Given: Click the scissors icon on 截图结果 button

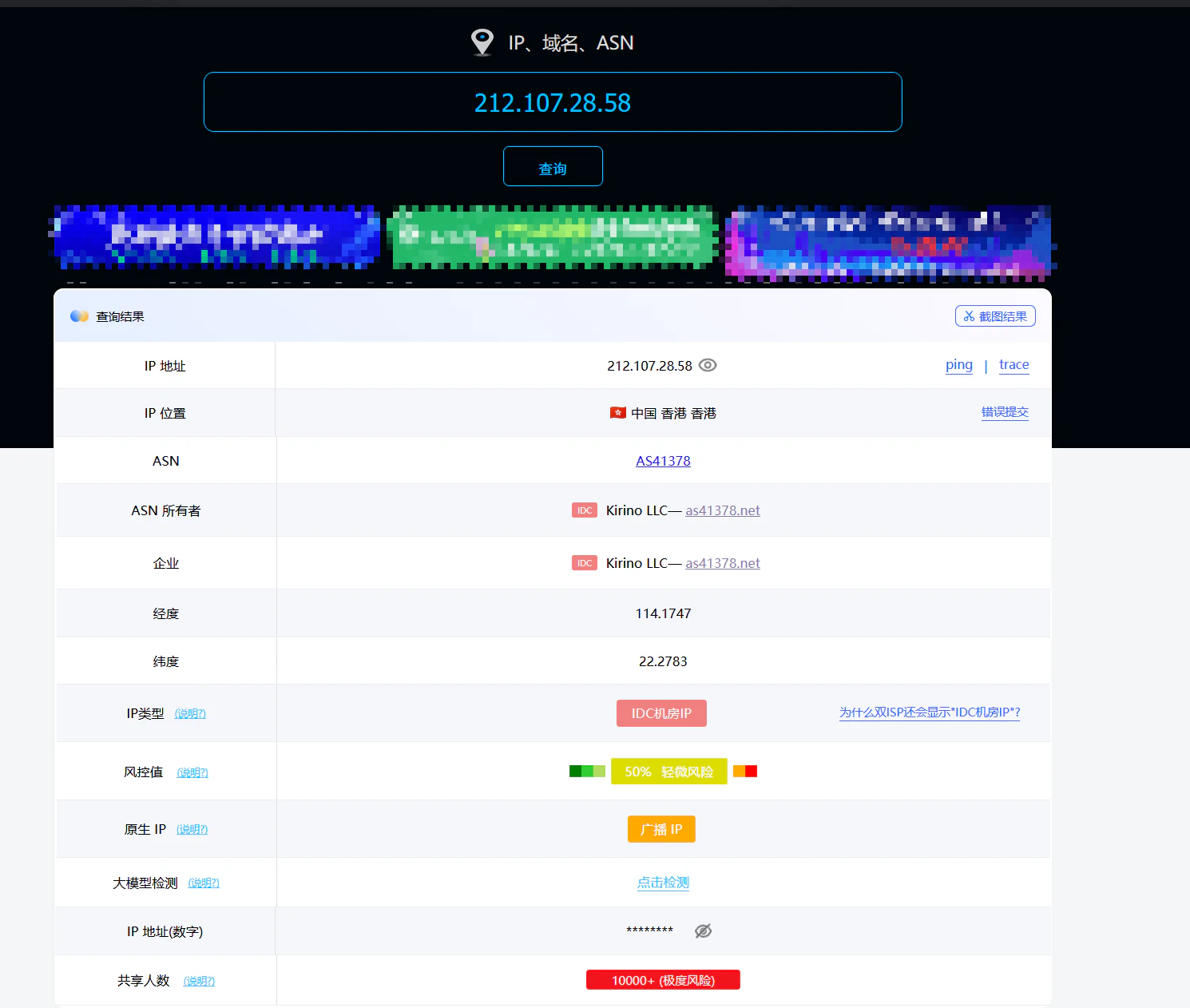Looking at the screenshot, I should coord(968,315).
